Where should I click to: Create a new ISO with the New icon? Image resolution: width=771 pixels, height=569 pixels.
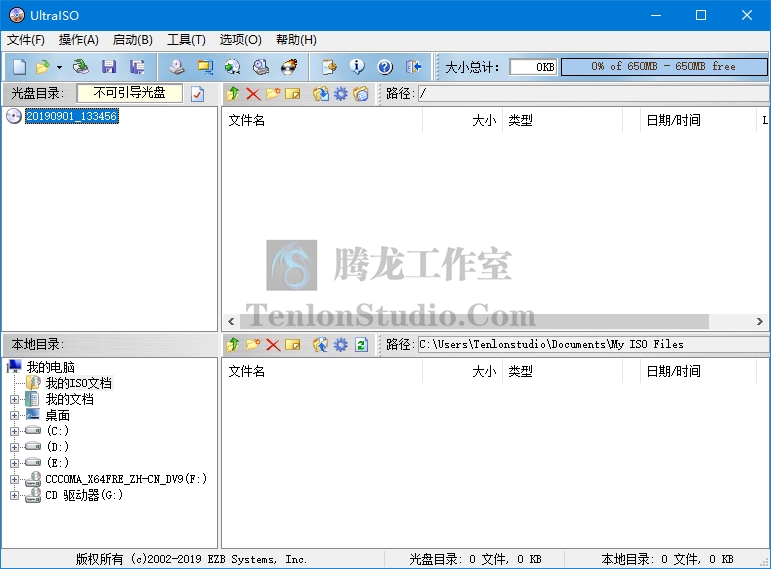tap(19, 66)
